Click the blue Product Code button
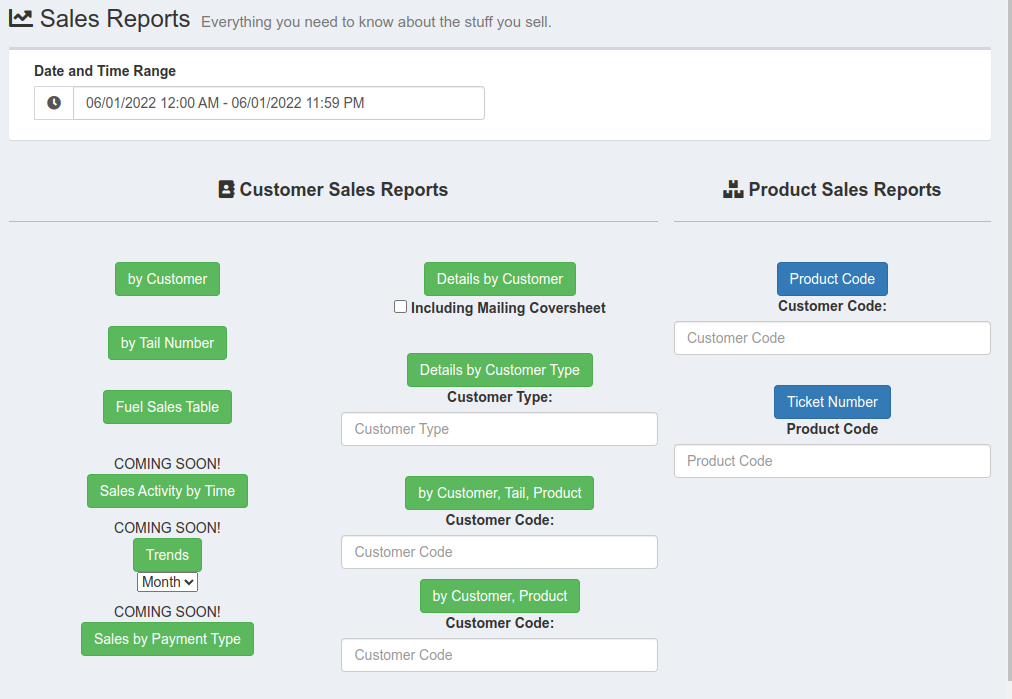This screenshot has width=1012, height=699. coord(832,279)
